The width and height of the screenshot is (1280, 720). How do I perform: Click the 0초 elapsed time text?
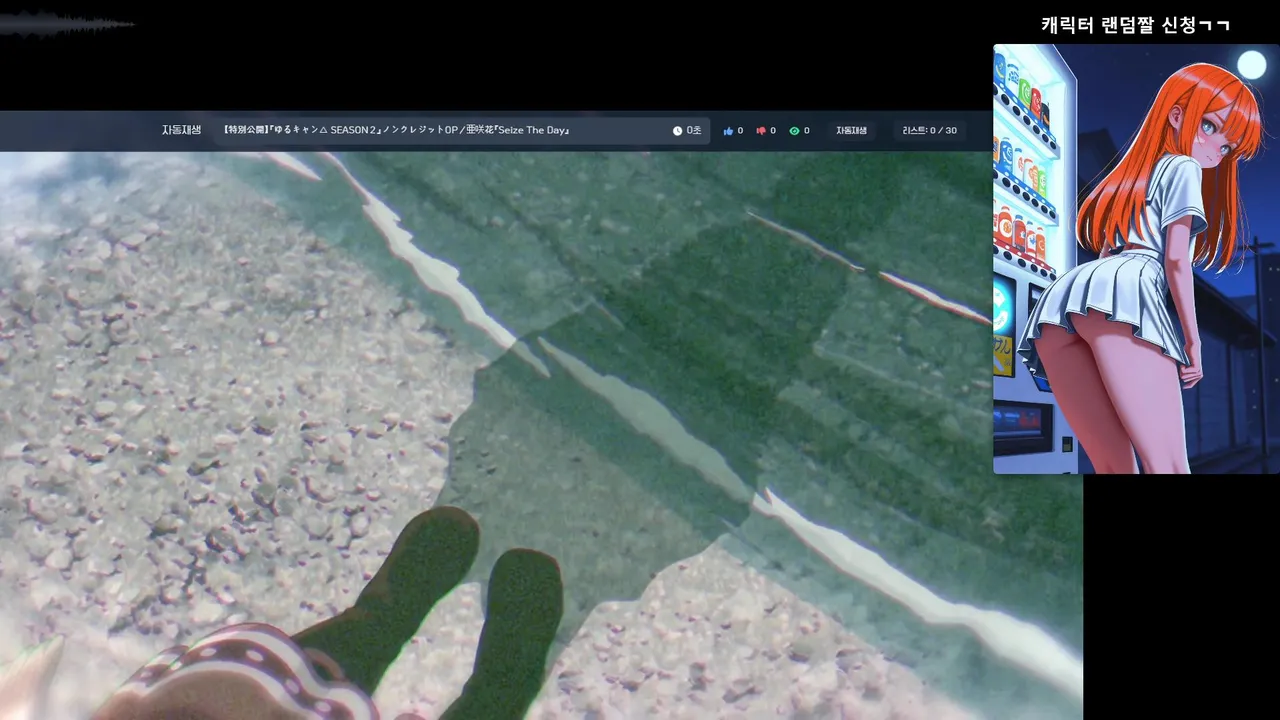click(x=694, y=131)
